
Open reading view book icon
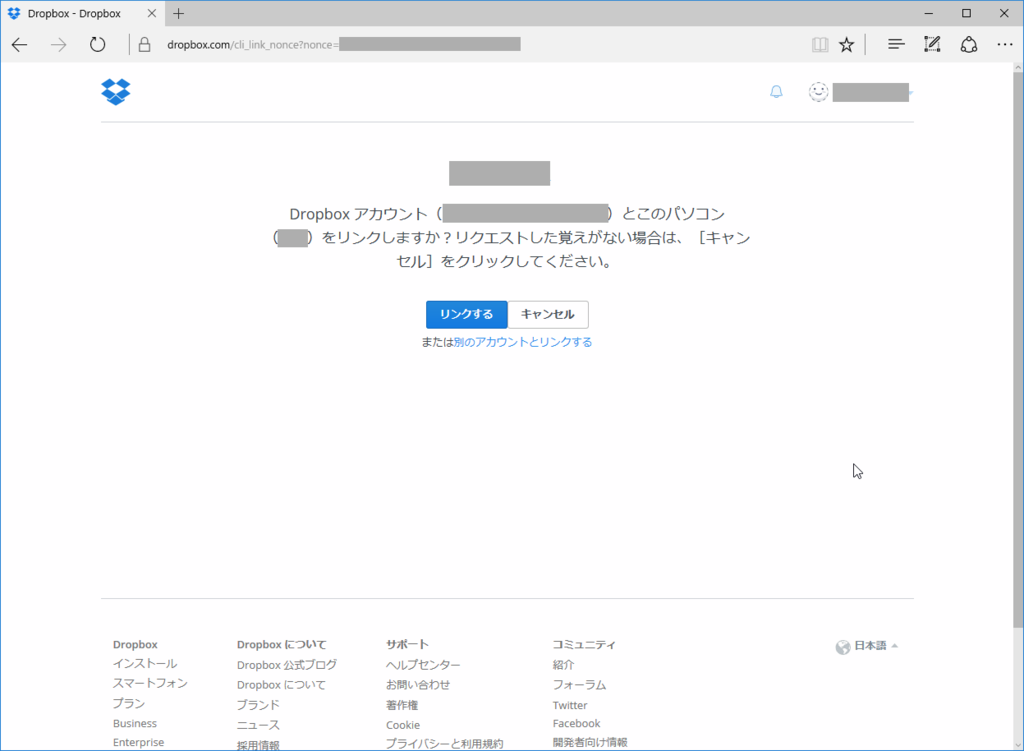pyautogui.click(x=820, y=44)
